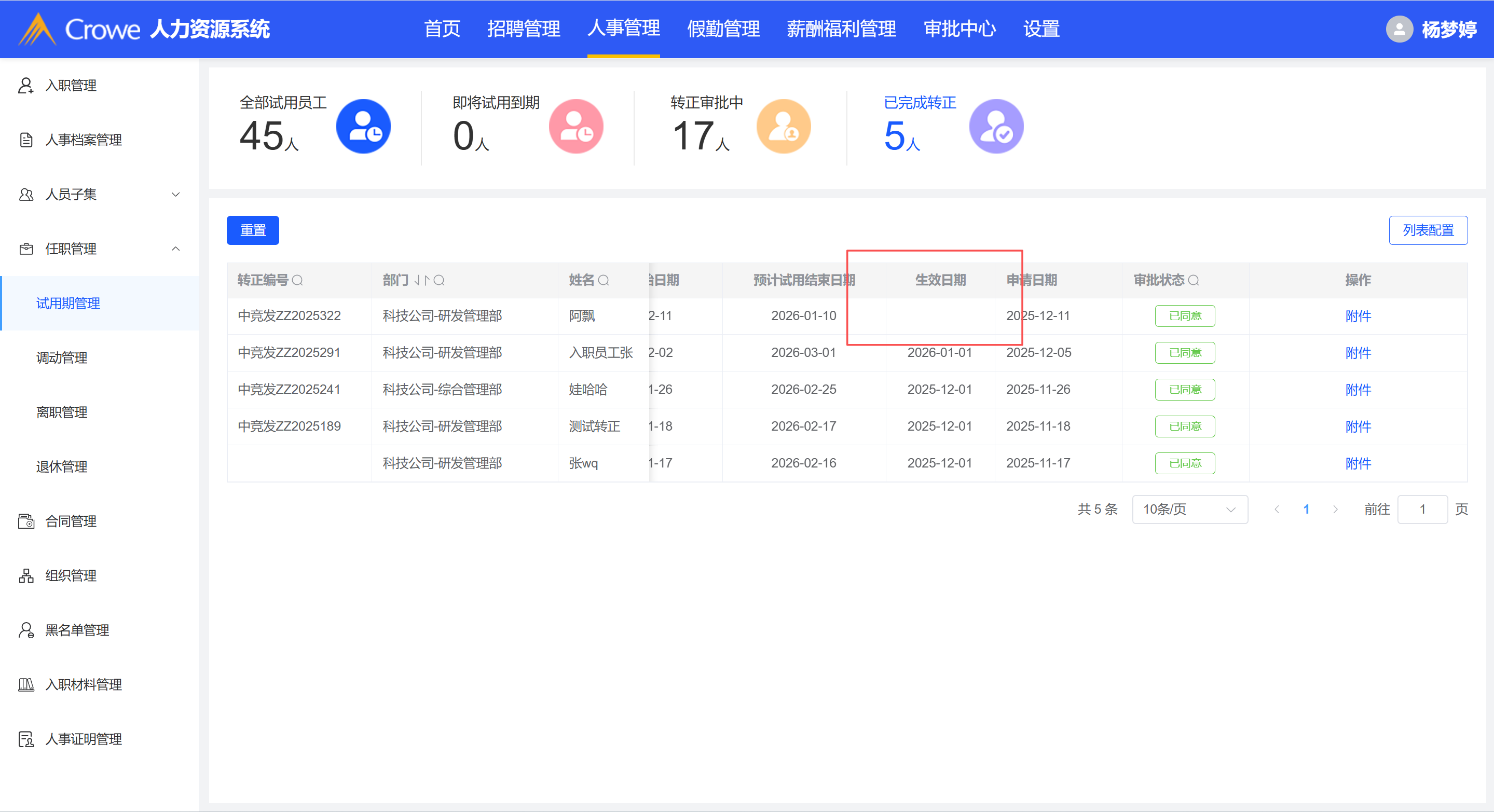The height and width of the screenshot is (812, 1494).
Task: Click the purple 已完成转正 circle icon
Action: pyautogui.click(x=996, y=126)
